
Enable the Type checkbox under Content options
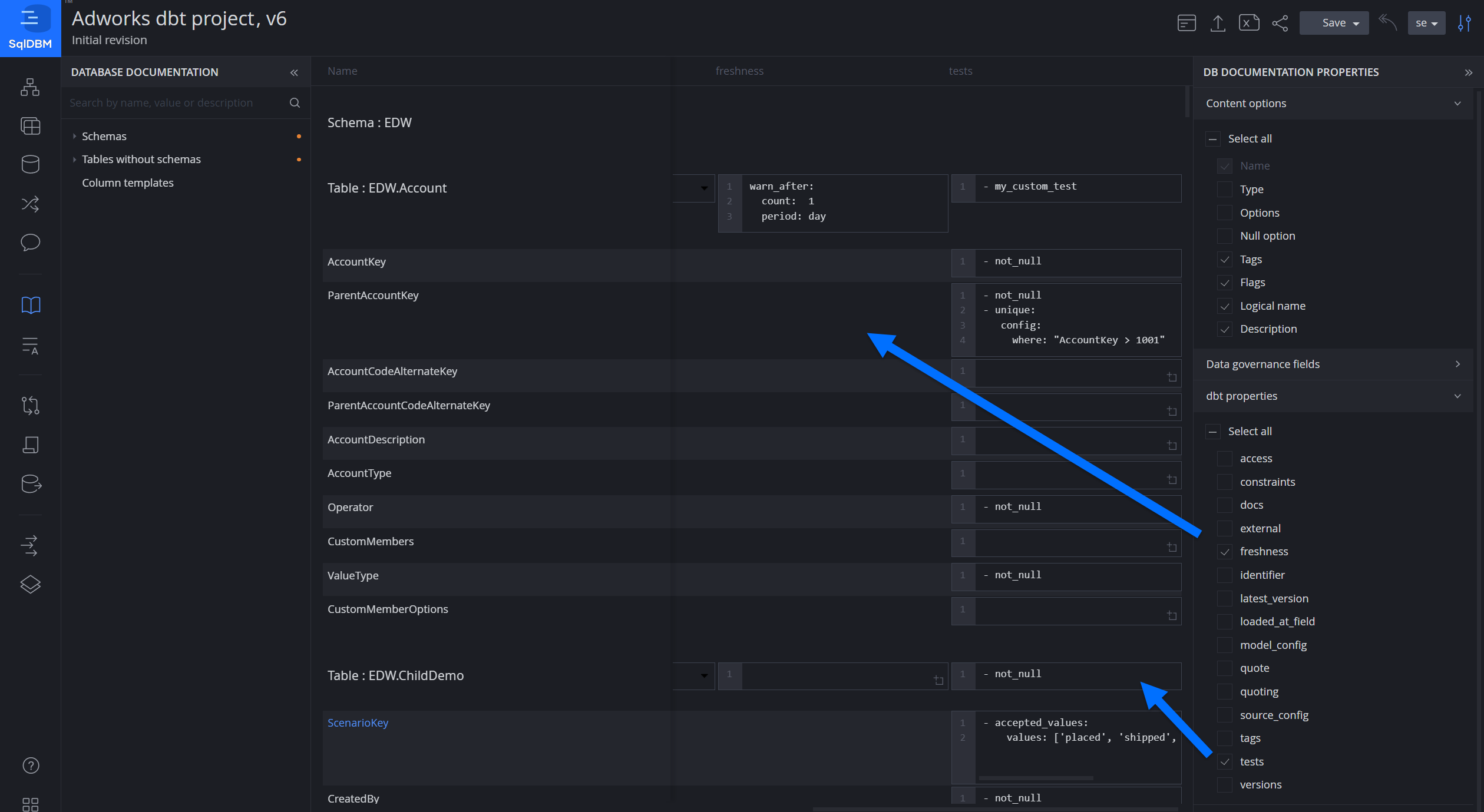(1225, 189)
